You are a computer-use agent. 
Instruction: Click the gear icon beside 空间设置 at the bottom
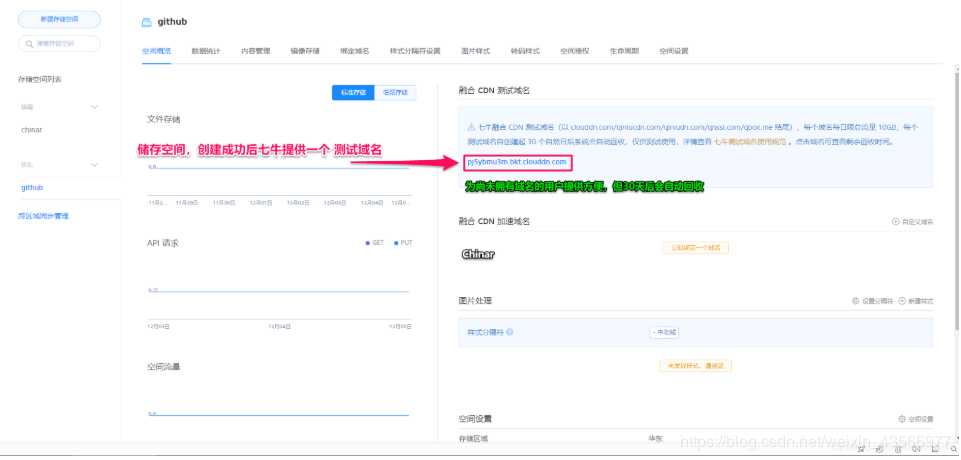pos(902,419)
